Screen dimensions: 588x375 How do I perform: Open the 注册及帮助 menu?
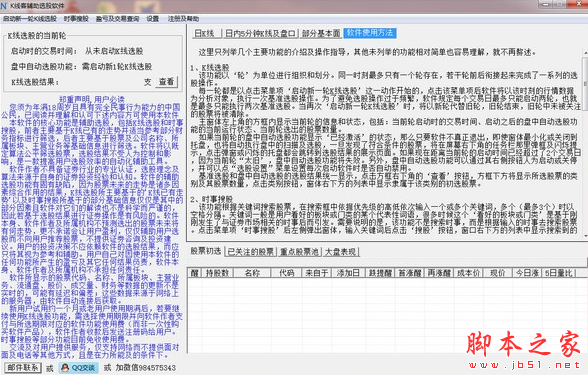click(x=183, y=19)
